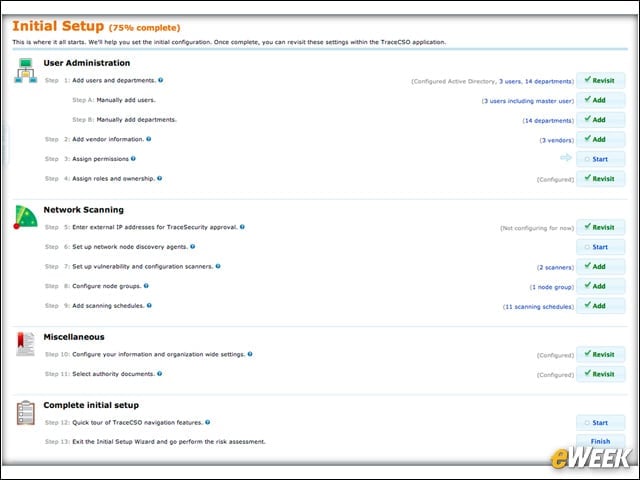
Task: Open the '11 scanning schedules' link
Action: point(538,307)
